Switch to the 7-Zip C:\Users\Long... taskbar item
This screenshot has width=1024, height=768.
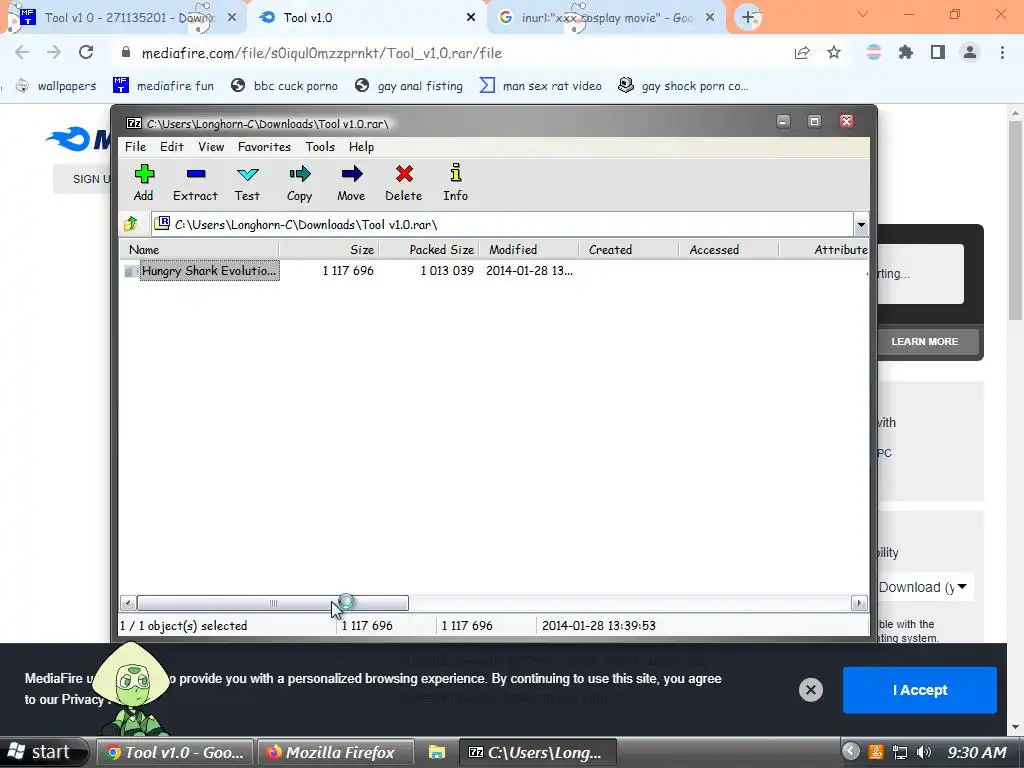coord(537,752)
